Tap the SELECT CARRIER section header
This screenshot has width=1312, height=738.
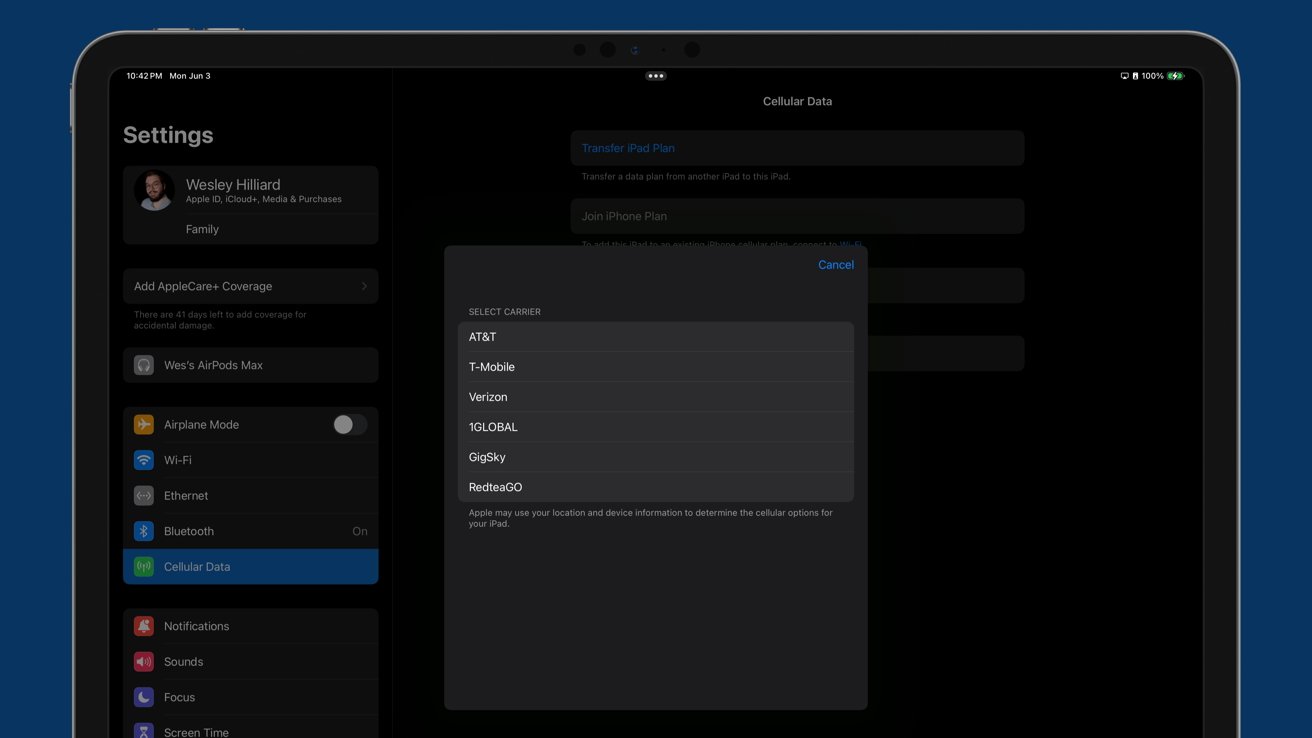click(x=504, y=312)
